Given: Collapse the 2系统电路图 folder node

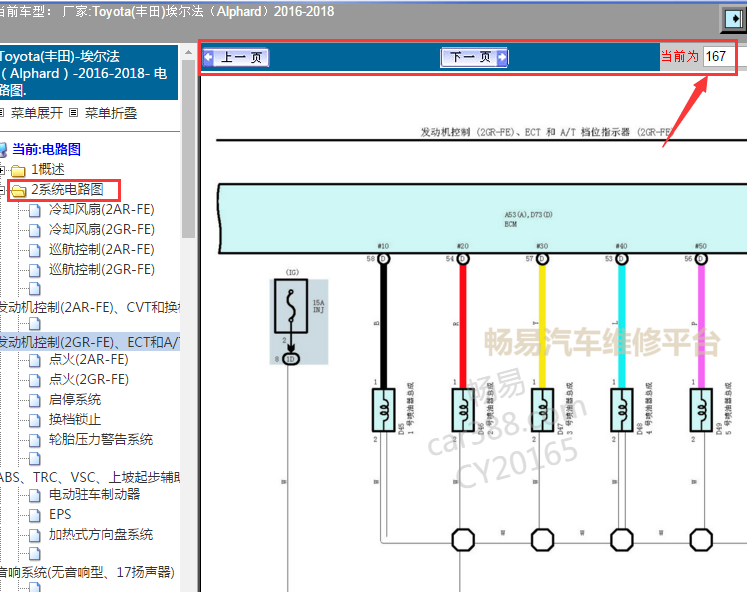Looking at the screenshot, I should 2,190.
